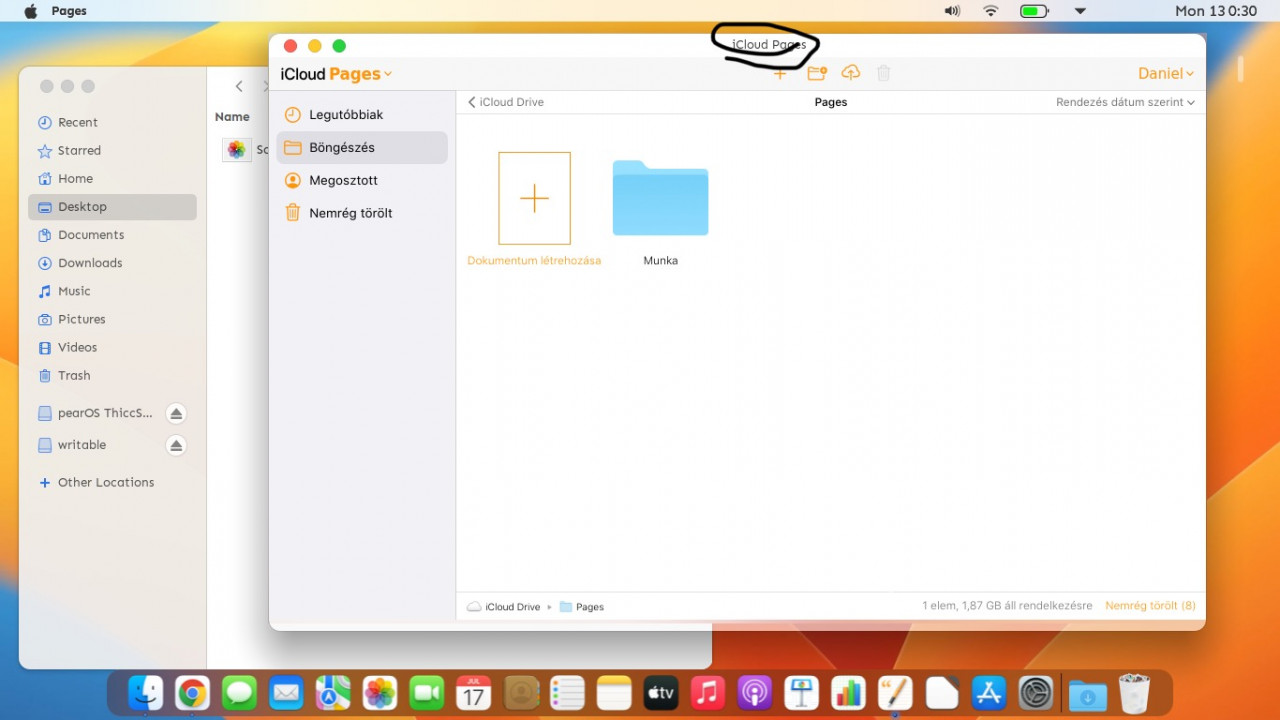Open Music in the file manager sidebar

pyautogui.click(x=112, y=291)
